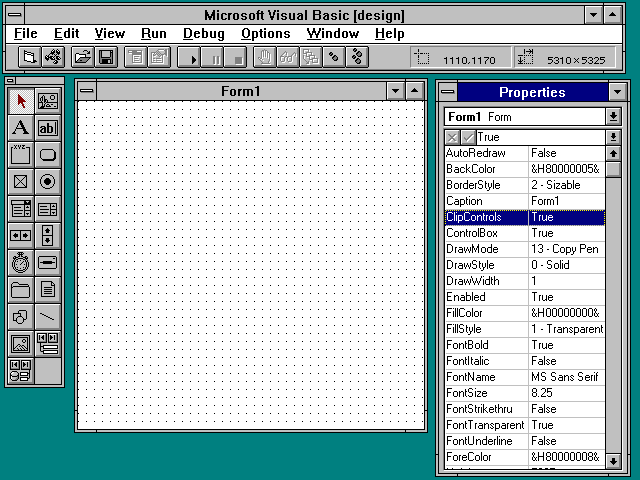Click the settings text field showing True

tap(538, 136)
